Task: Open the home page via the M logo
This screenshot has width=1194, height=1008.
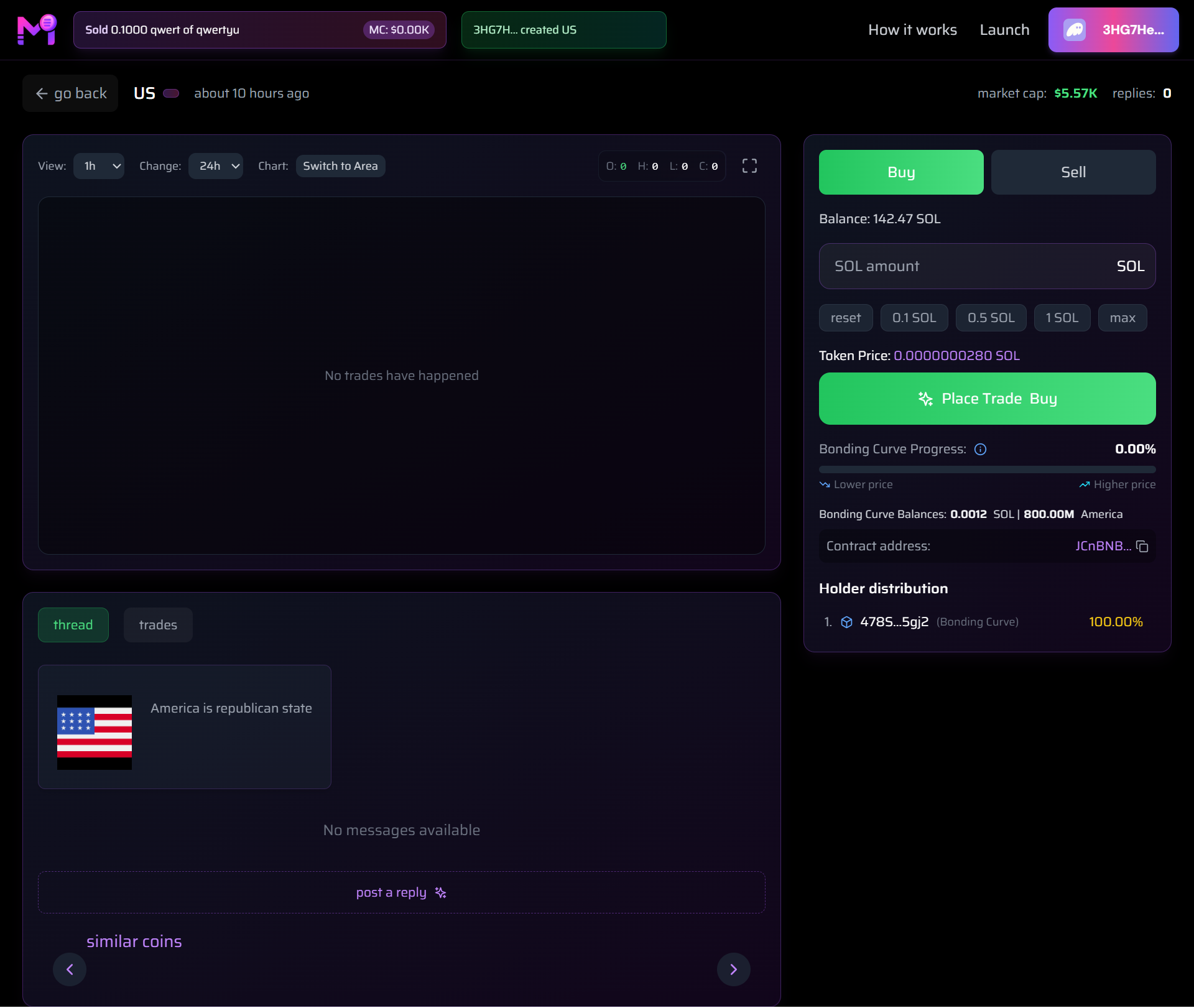Action: (35, 29)
